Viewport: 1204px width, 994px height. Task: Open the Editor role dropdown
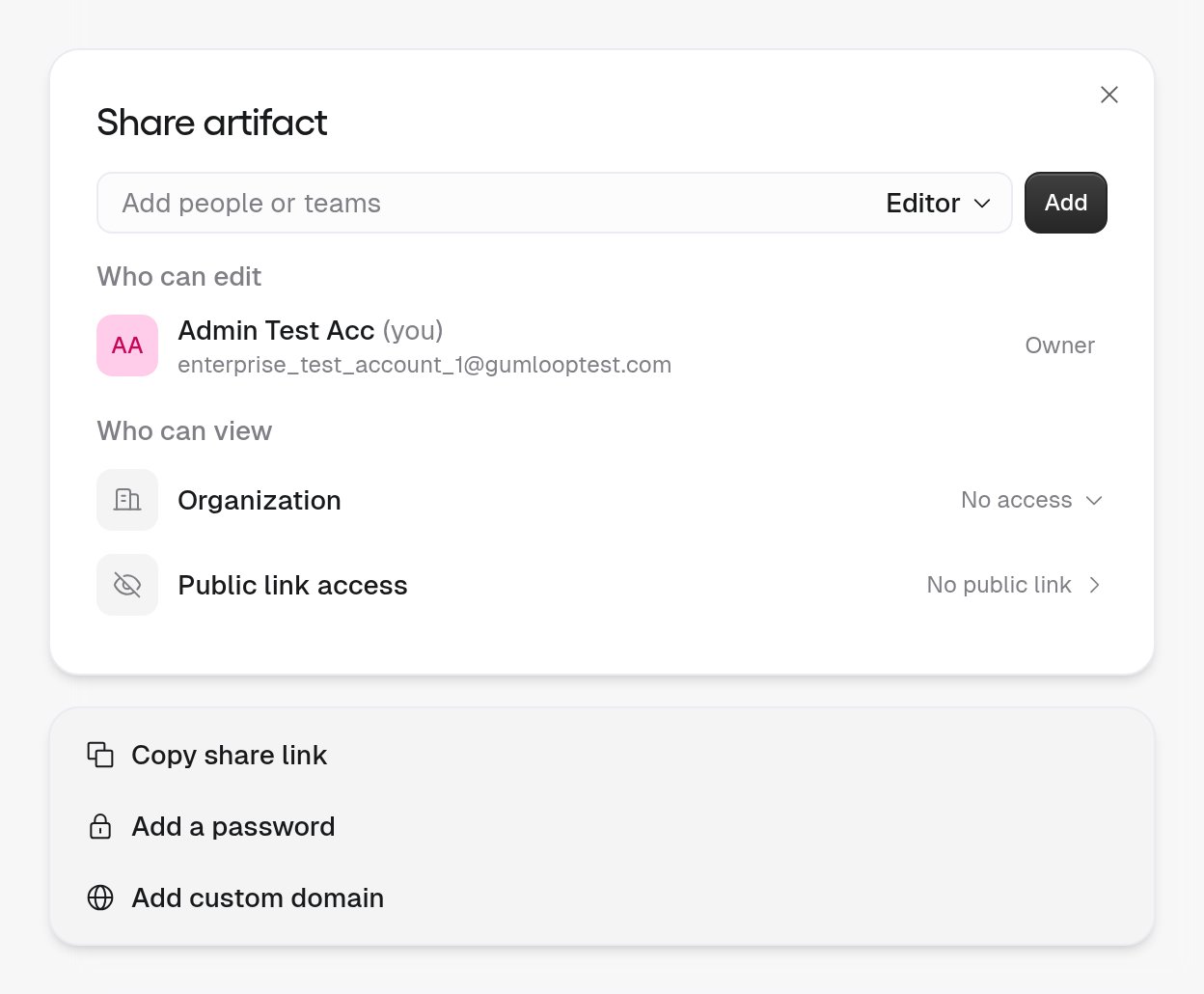click(x=939, y=203)
